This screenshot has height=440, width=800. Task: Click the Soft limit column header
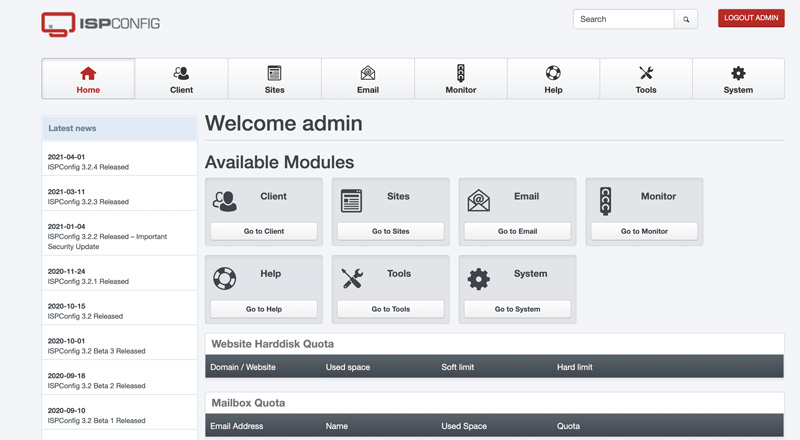pyautogui.click(x=458, y=367)
